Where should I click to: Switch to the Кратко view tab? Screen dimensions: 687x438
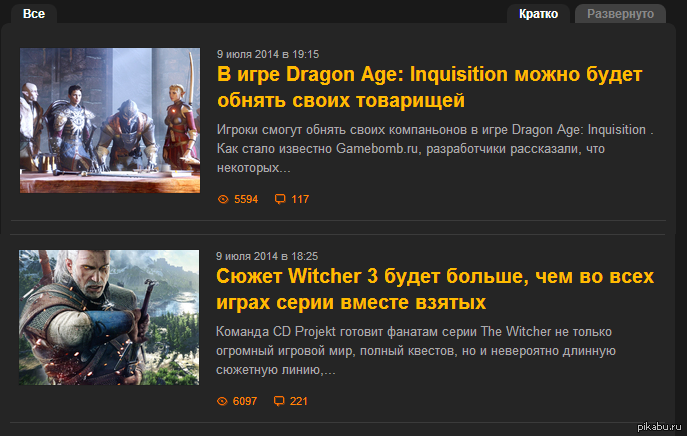(538, 14)
